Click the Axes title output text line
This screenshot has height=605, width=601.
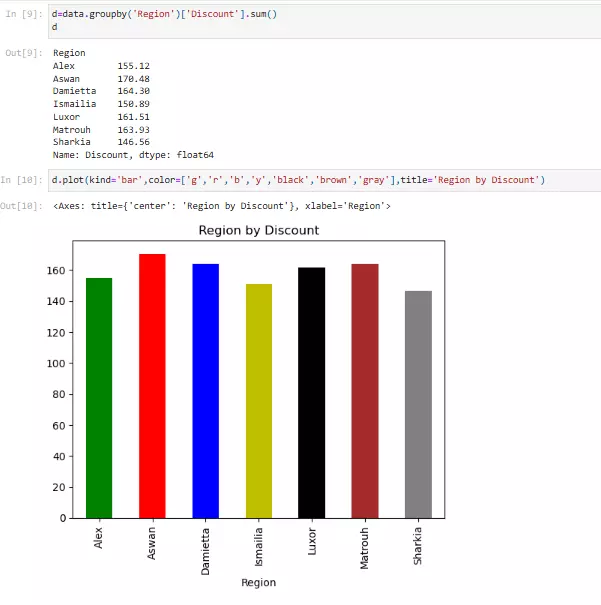[x=222, y=206]
